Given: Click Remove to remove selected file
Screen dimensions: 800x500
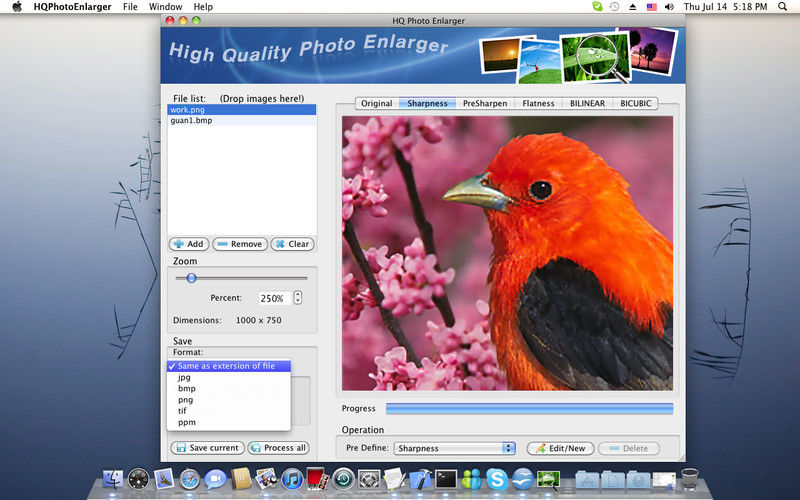Looking at the screenshot, I should [x=240, y=244].
